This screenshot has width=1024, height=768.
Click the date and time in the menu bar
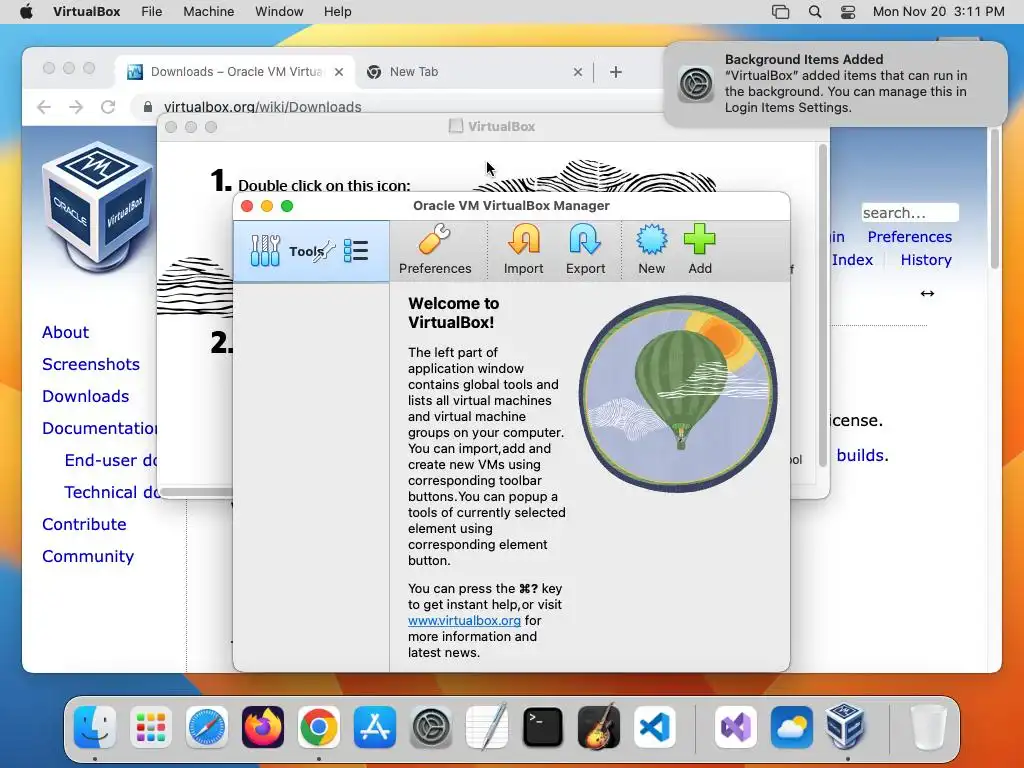pyautogui.click(x=938, y=12)
